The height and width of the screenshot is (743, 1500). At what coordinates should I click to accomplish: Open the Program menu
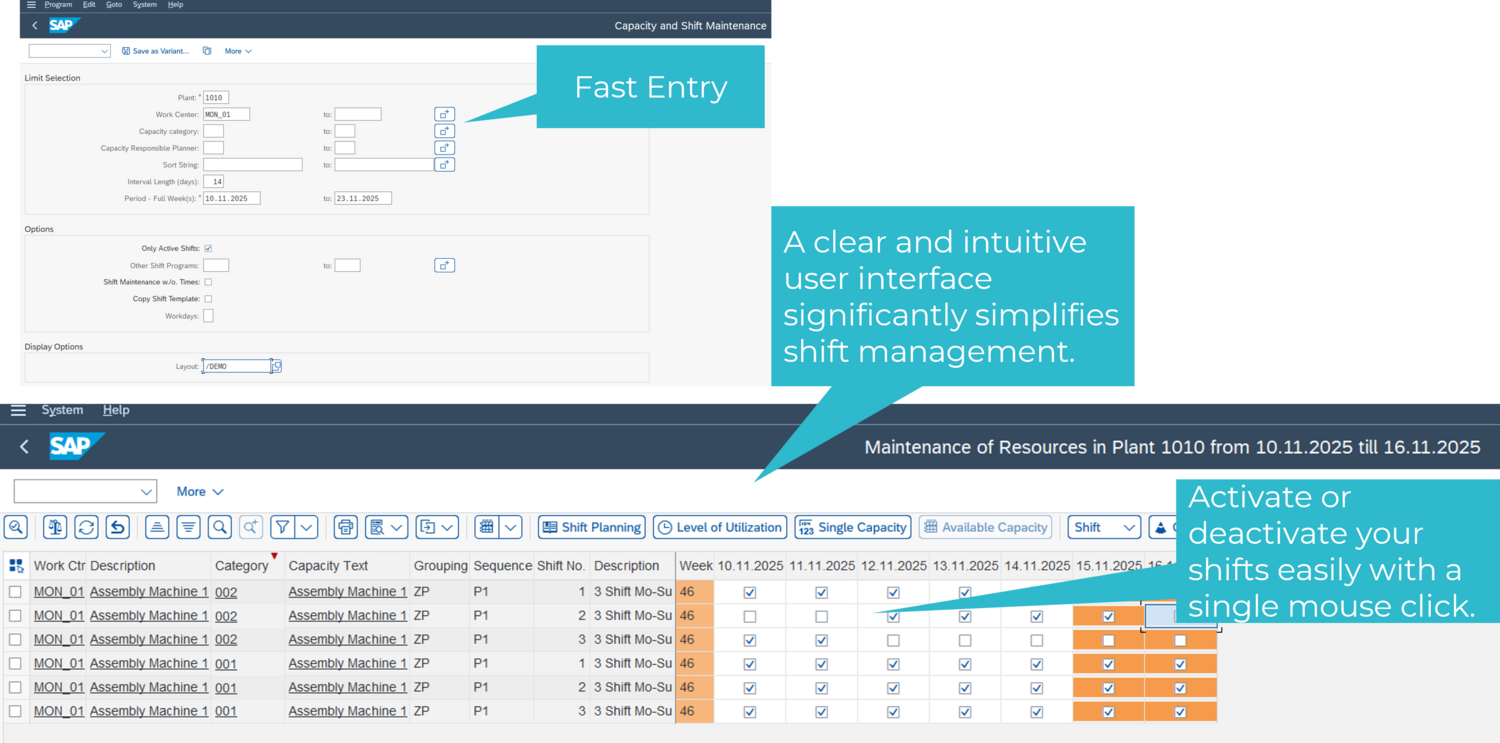58,5
